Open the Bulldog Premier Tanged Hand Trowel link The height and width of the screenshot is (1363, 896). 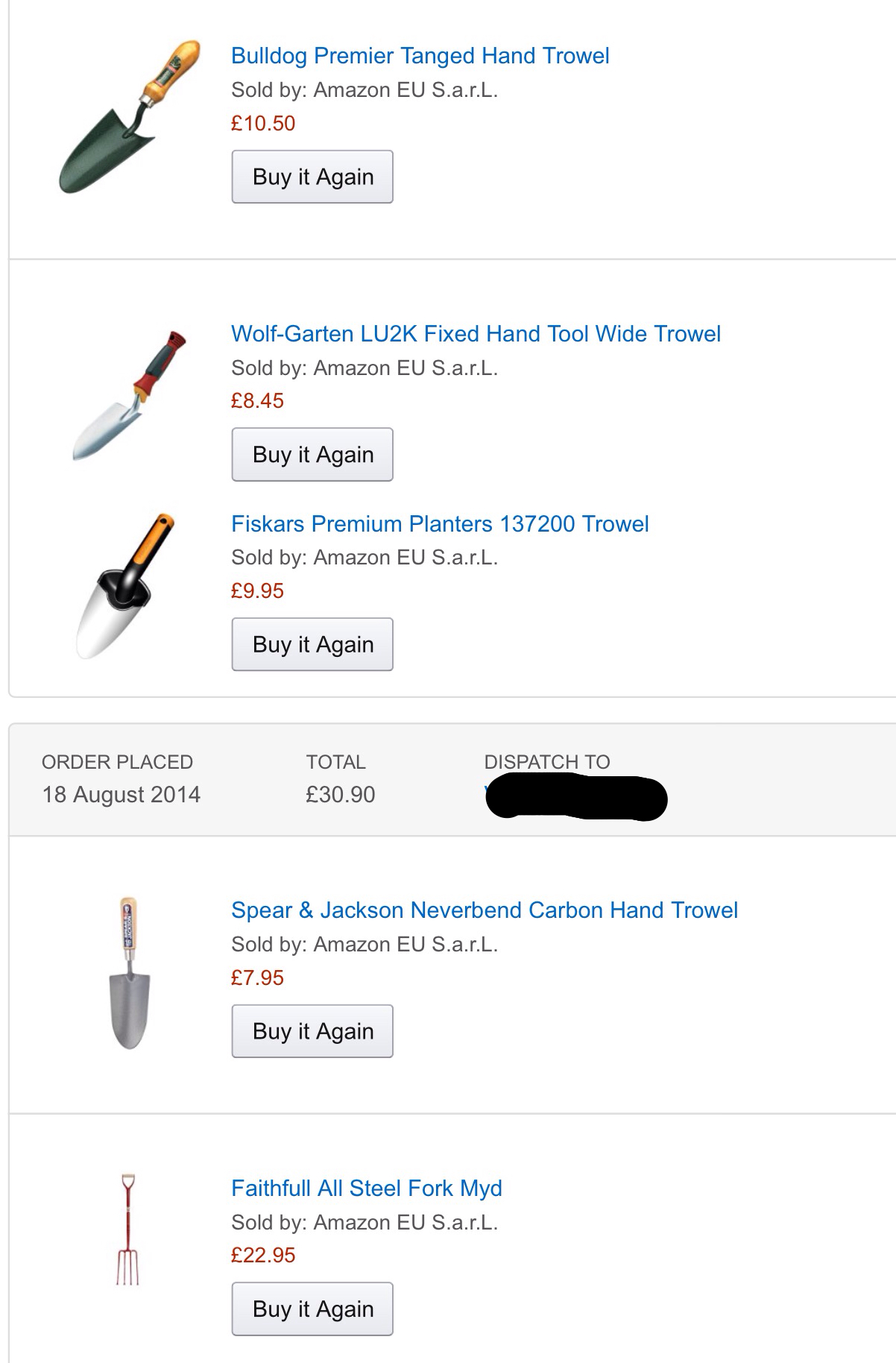click(x=420, y=56)
